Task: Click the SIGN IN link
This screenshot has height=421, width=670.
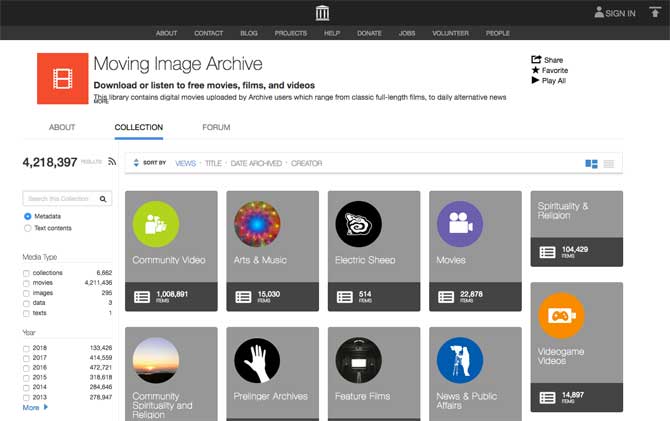Action: [x=620, y=13]
